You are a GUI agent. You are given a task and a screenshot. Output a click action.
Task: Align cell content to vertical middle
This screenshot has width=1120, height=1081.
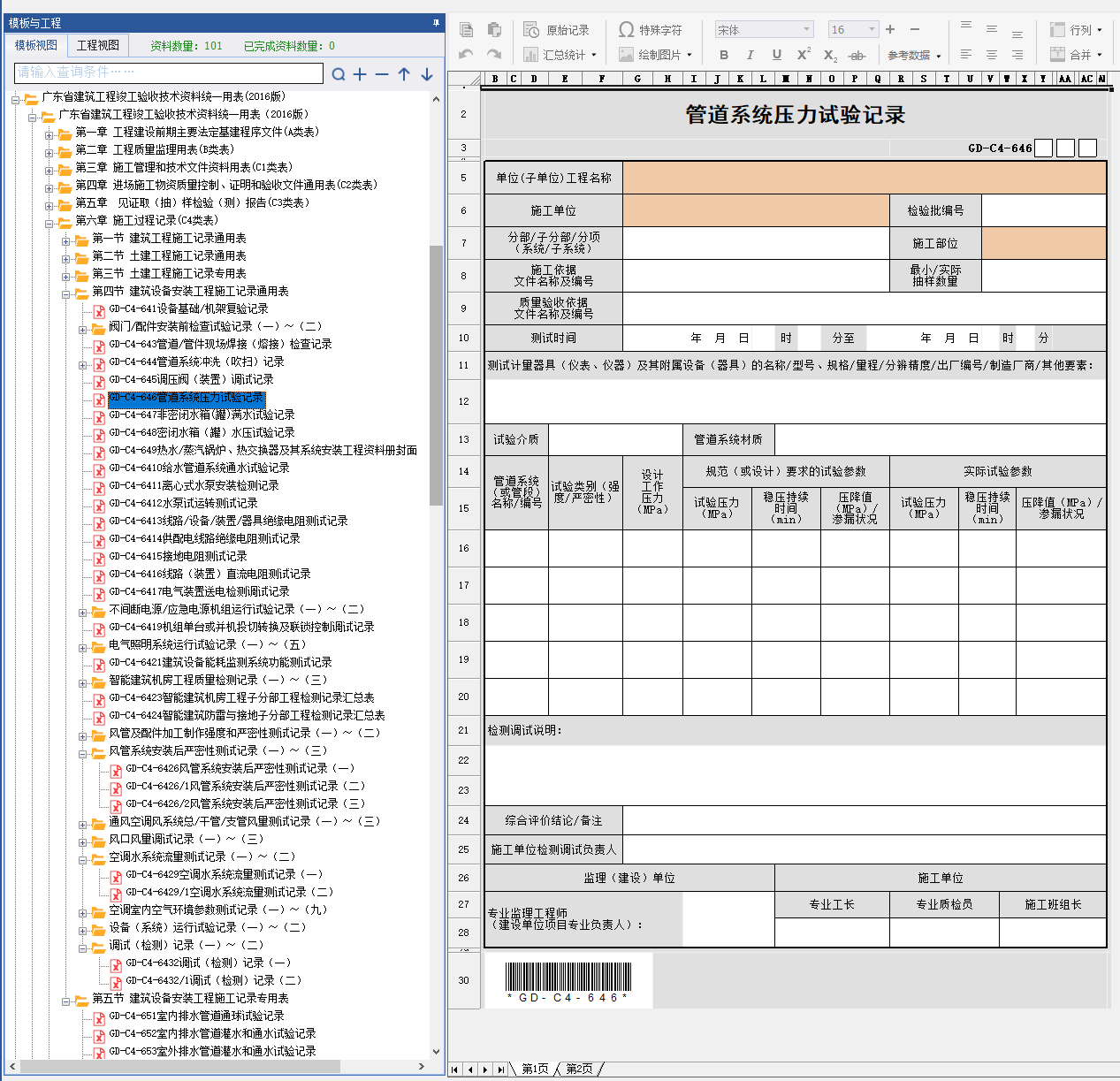[x=992, y=29]
